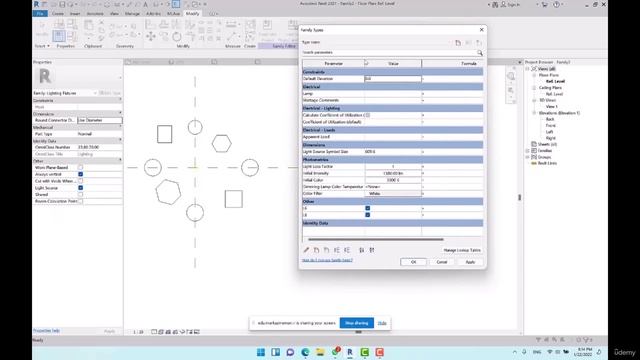Select the Rotate tool in the Modify panel
This screenshot has width=640, height=360.
click(177, 36)
